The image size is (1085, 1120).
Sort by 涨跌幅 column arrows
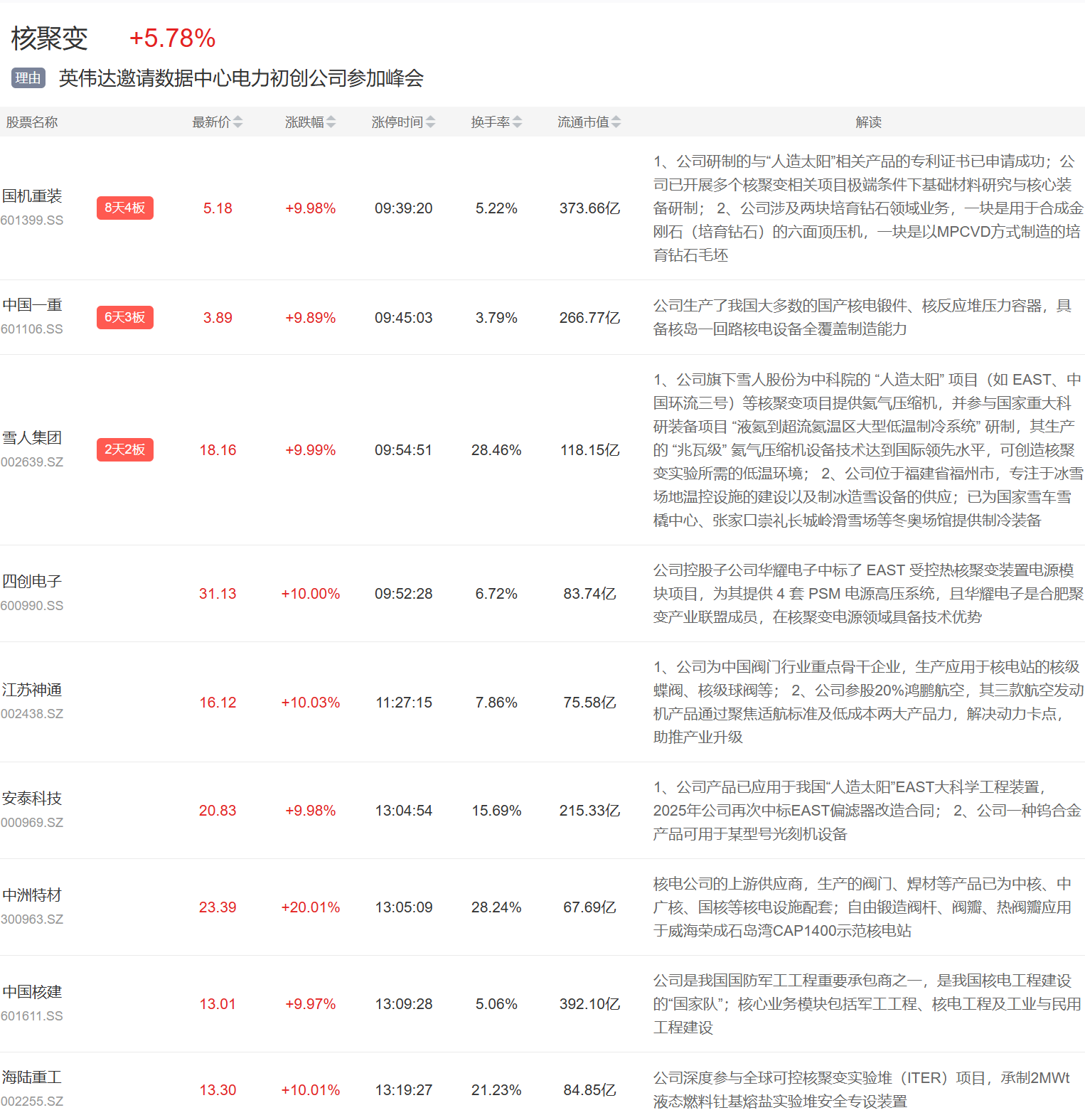[x=331, y=122]
